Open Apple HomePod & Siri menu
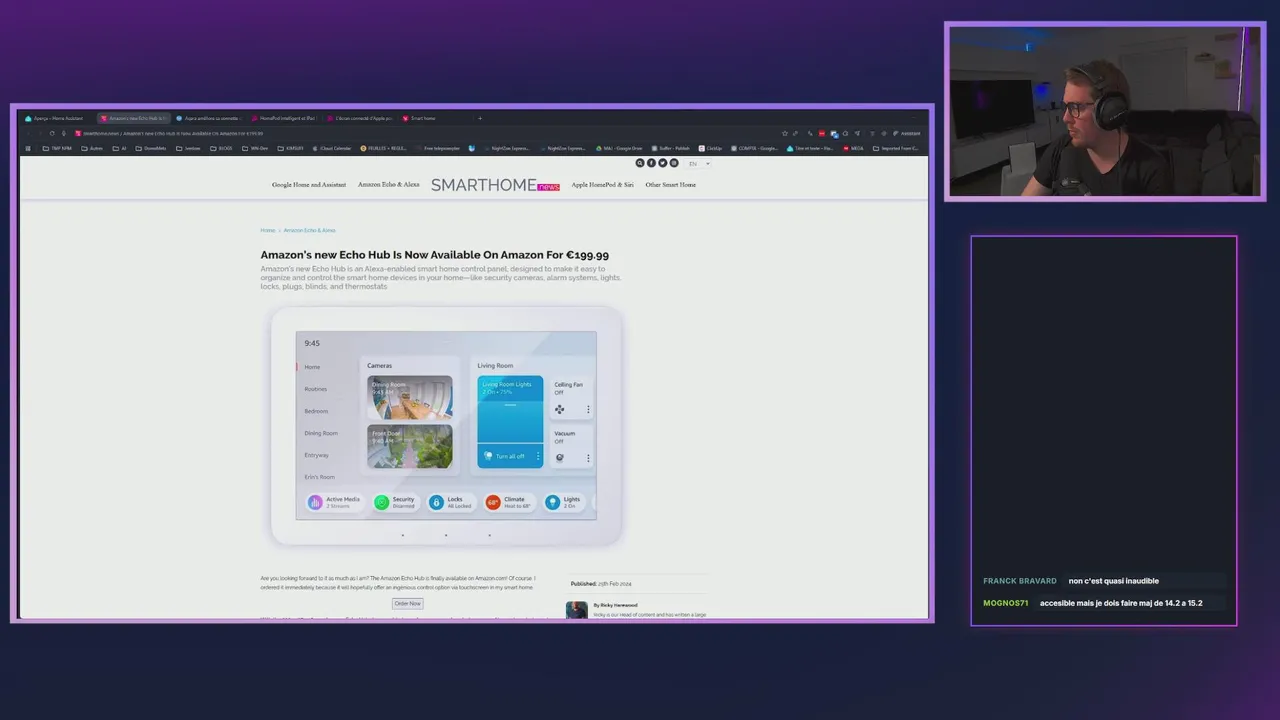This screenshot has height=720, width=1280. pos(602,185)
